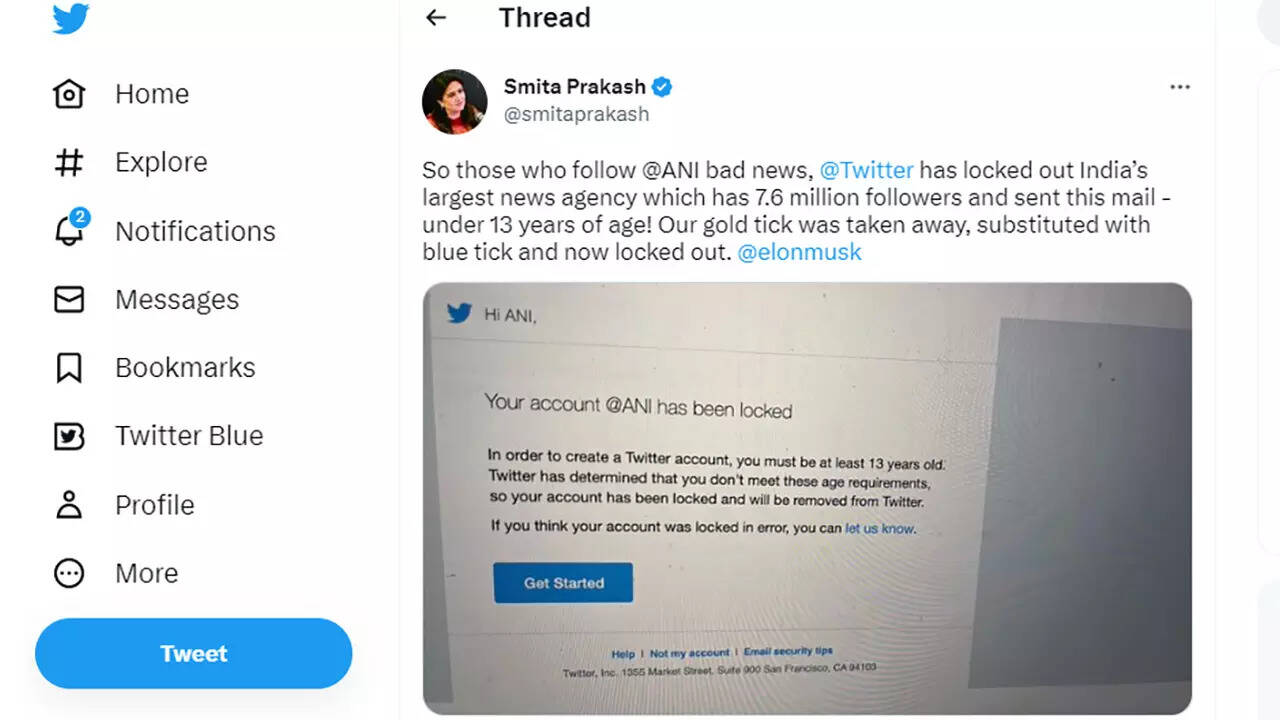Click the Explore hashtag icon
The image size is (1280, 720).
[x=69, y=162]
